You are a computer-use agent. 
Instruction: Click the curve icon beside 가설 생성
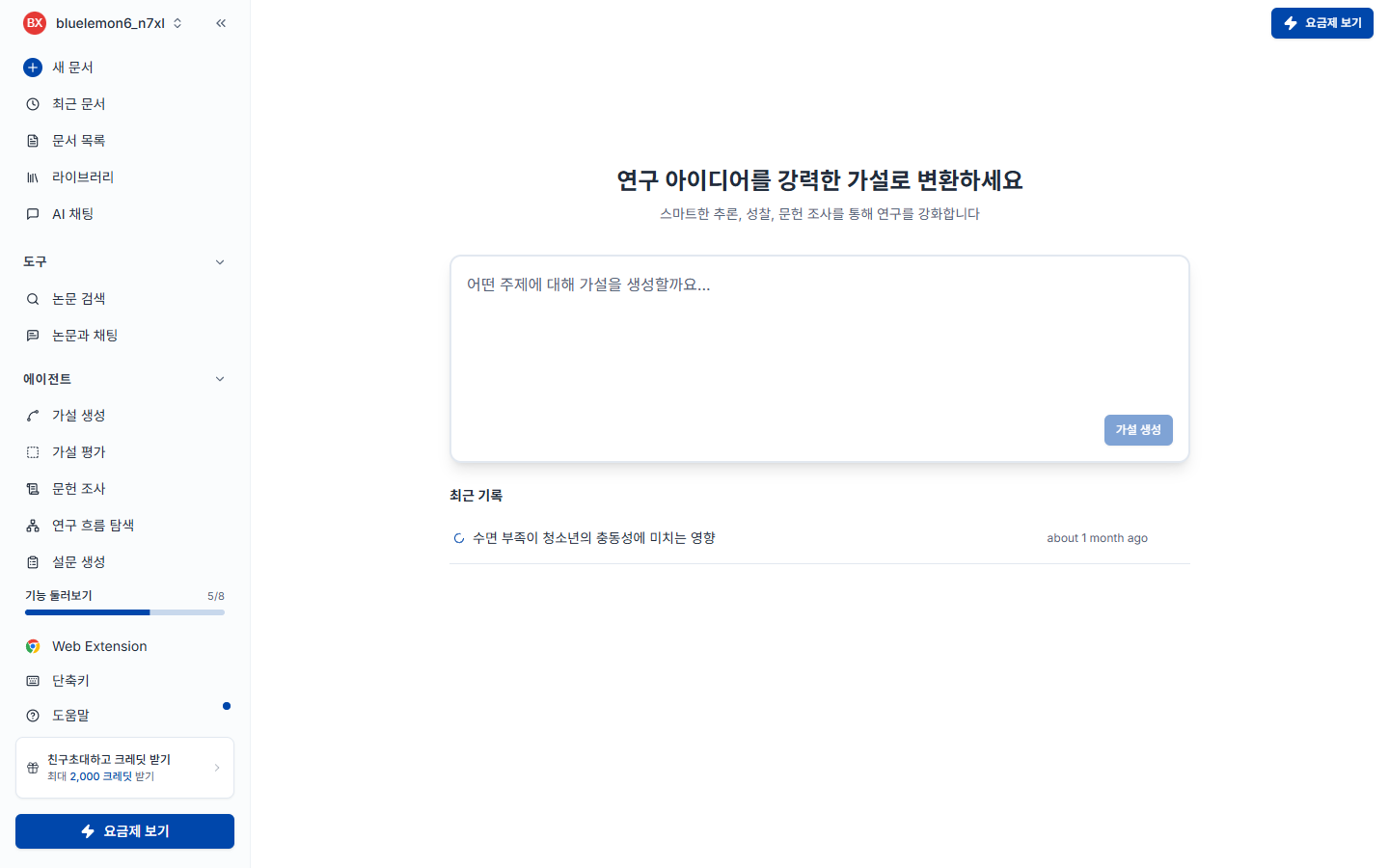(33, 416)
